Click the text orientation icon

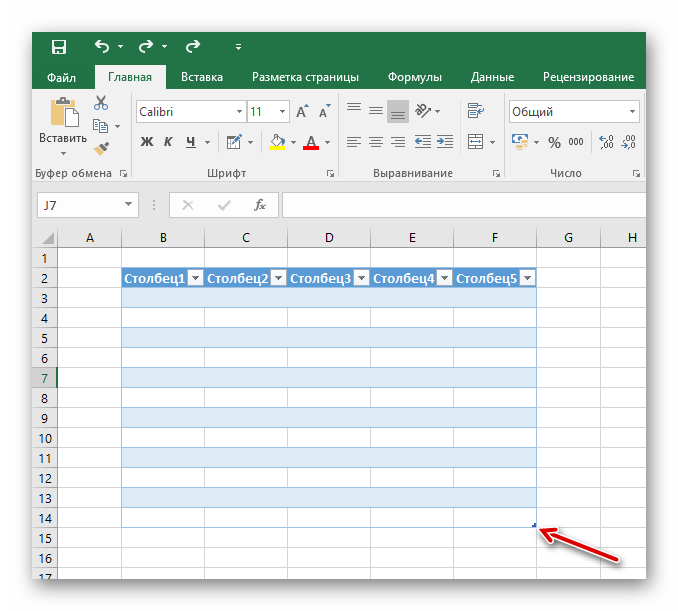423,111
